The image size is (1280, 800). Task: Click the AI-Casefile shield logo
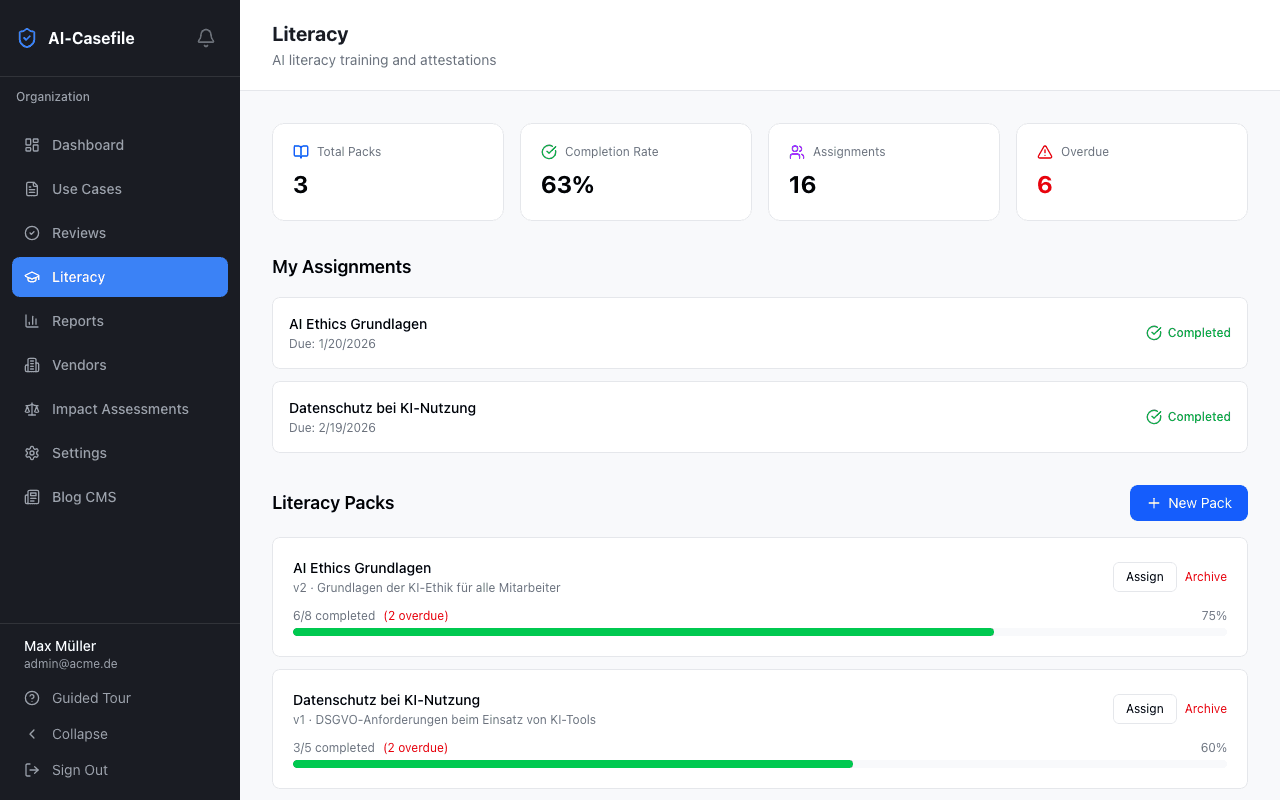26,37
